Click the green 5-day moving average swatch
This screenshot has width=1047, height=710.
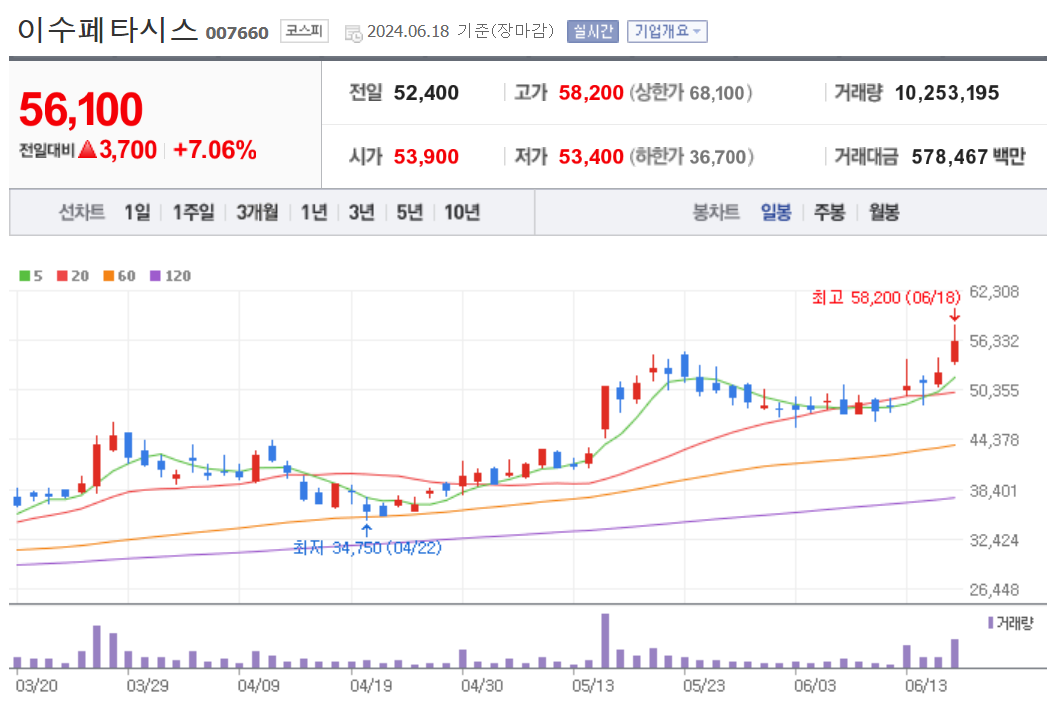(25, 276)
